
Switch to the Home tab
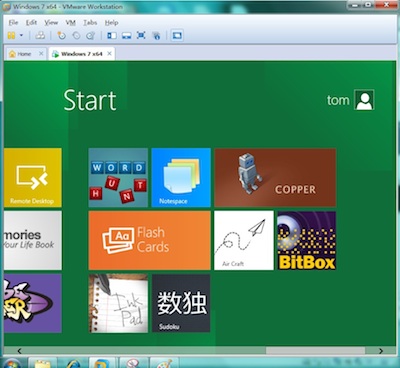coord(24,54)
